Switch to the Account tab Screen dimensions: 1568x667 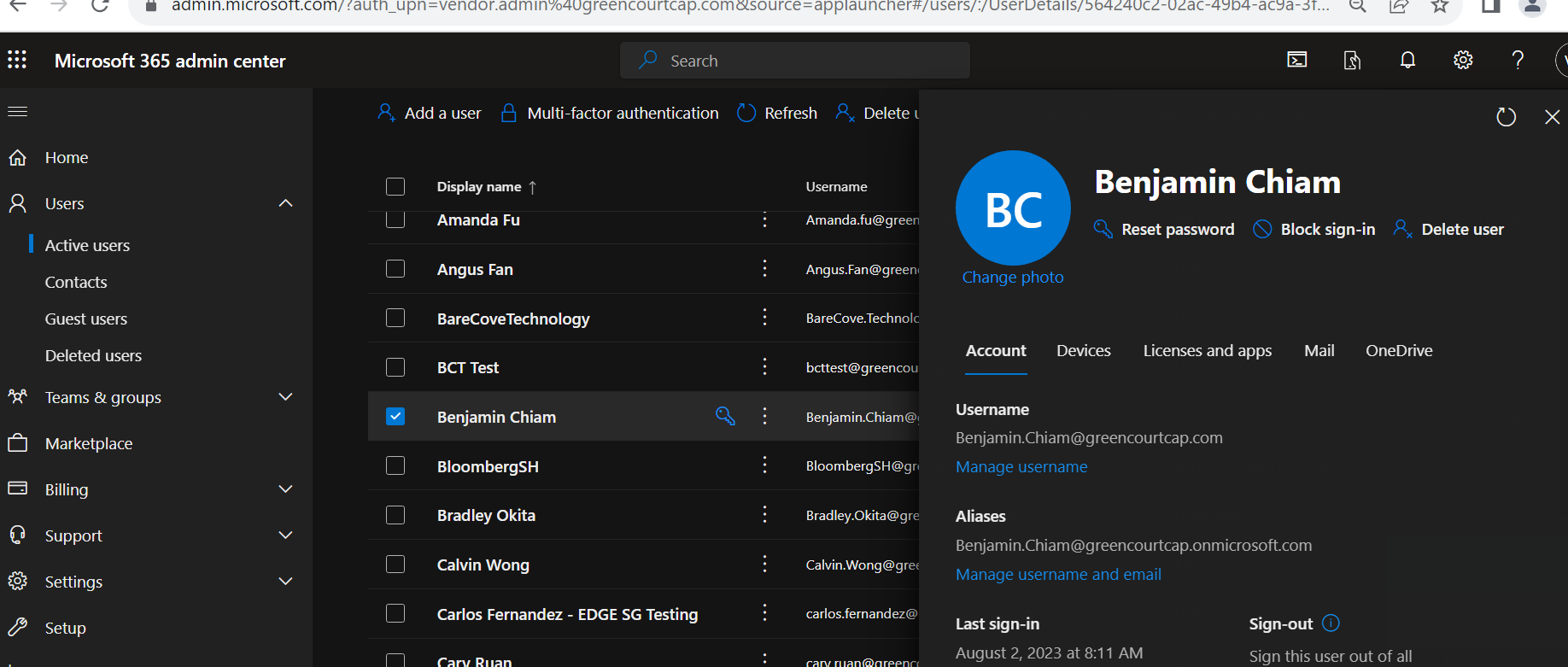point(996,351)
